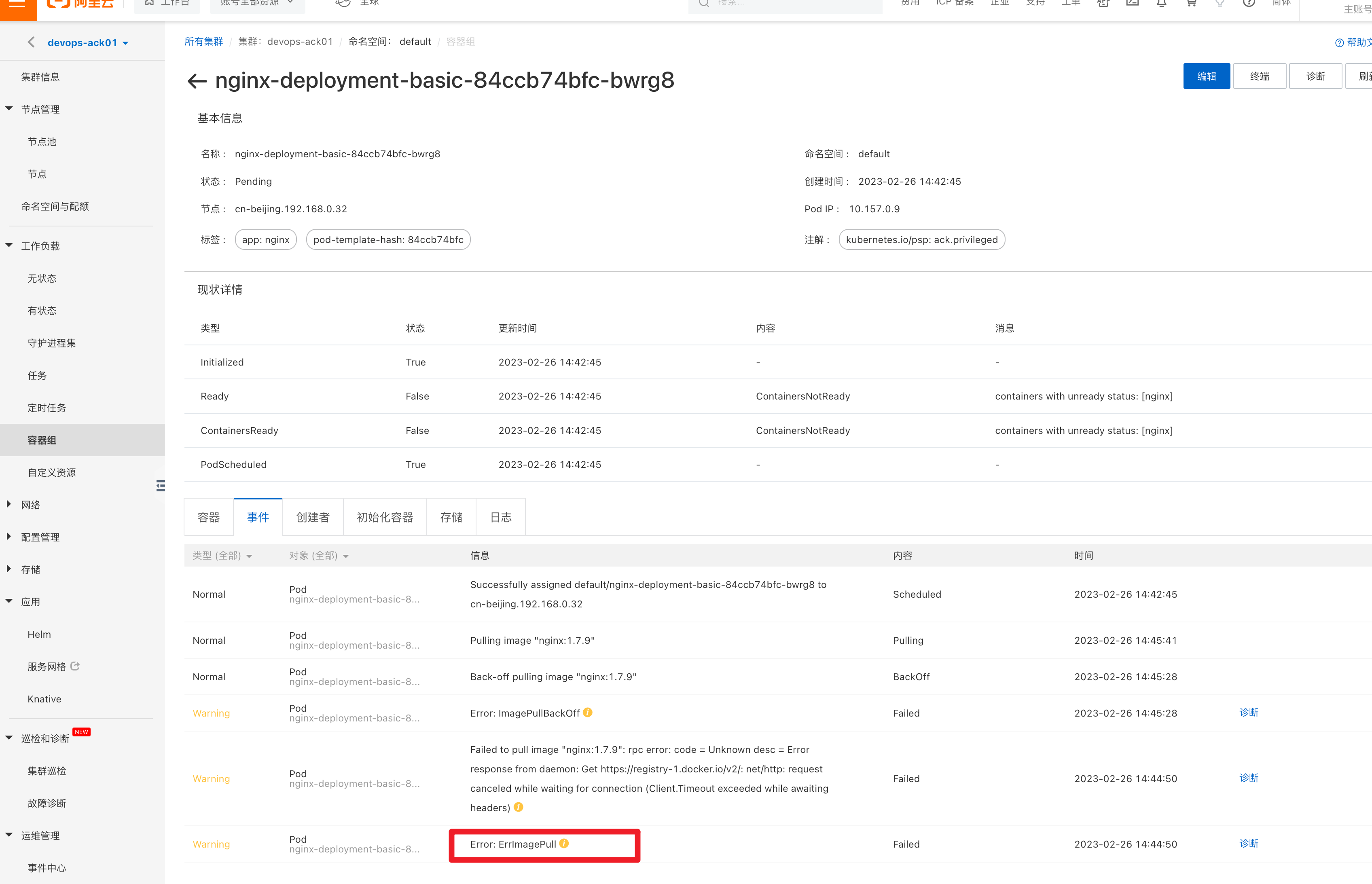Screen dimensions: 1372x884
Task: Click the sidebar collapse handle icon
Action: [x=161, y=486]
